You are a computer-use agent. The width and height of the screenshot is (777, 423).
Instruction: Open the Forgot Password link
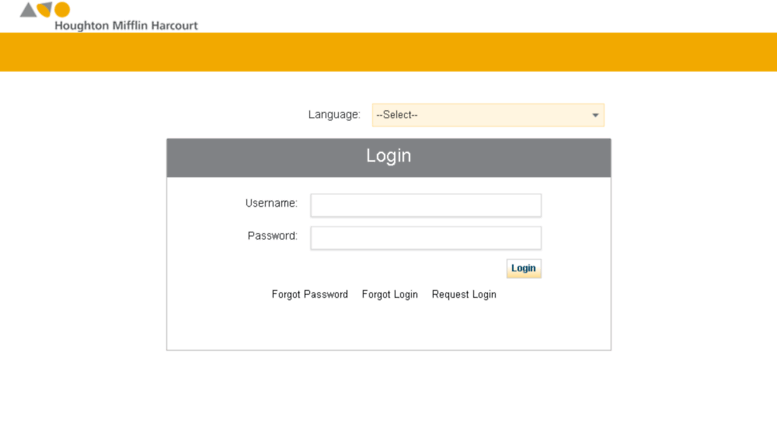[310, 294]
